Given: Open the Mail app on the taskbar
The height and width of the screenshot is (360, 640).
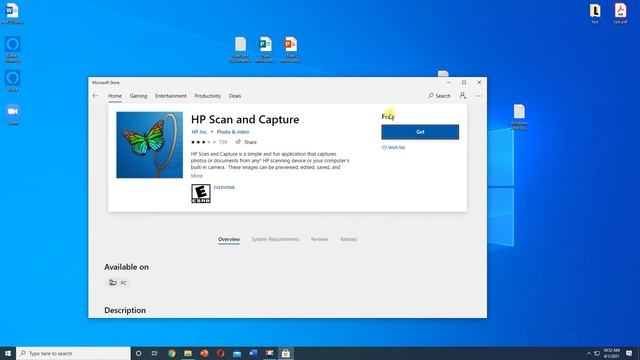Looking at the screenshot, I should (237, 353).
